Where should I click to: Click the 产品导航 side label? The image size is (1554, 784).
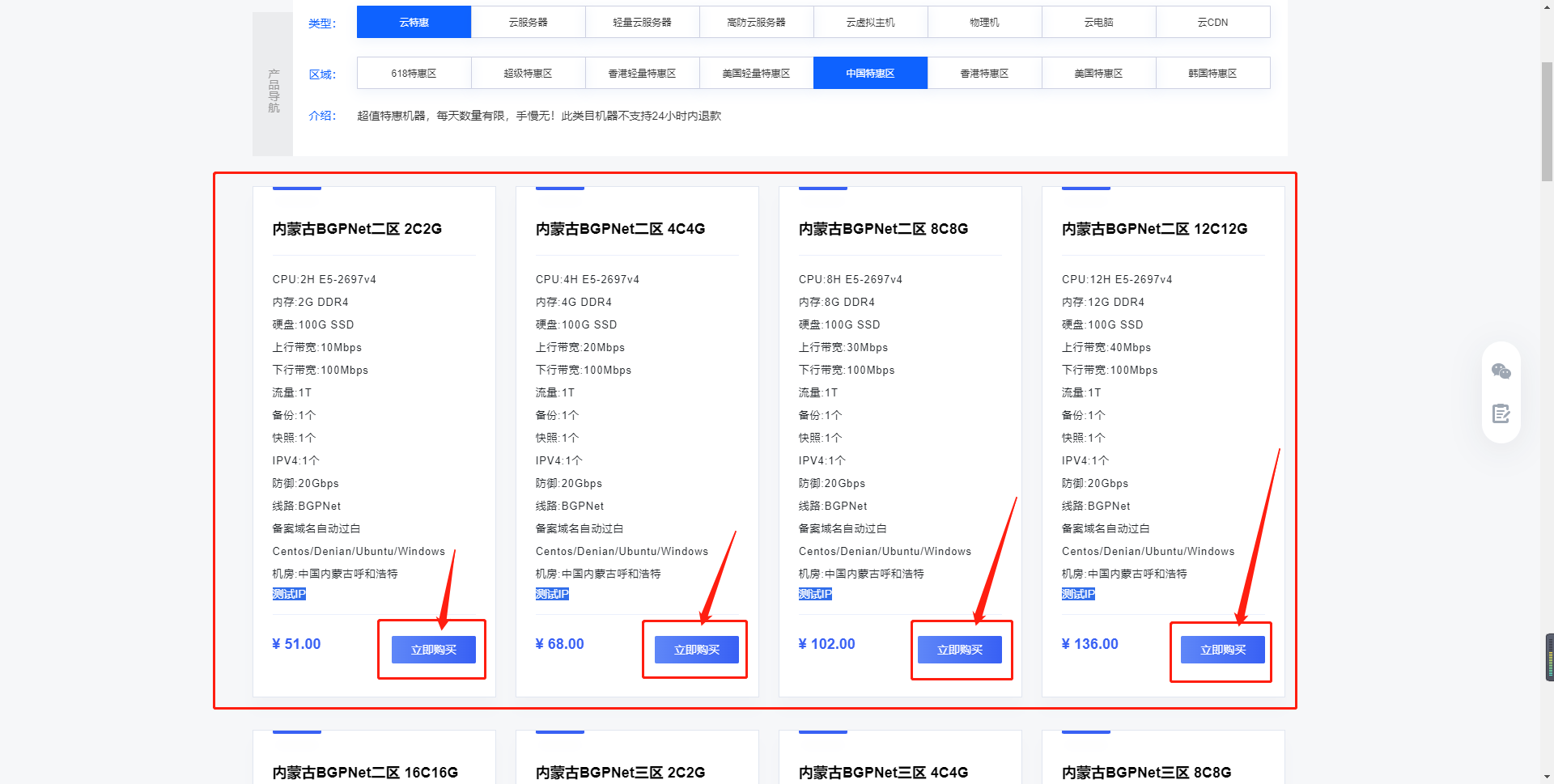click(x=274, y=91)
